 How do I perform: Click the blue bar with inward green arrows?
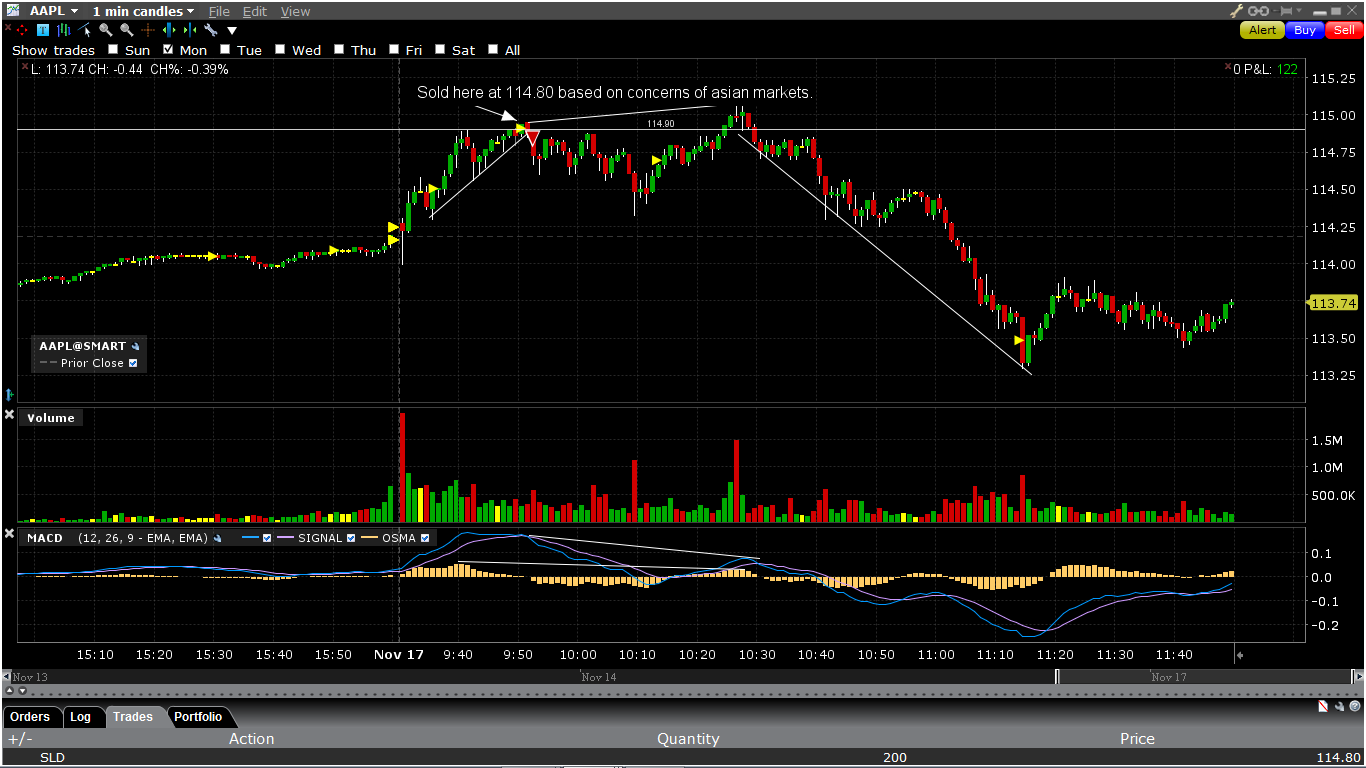190,30
